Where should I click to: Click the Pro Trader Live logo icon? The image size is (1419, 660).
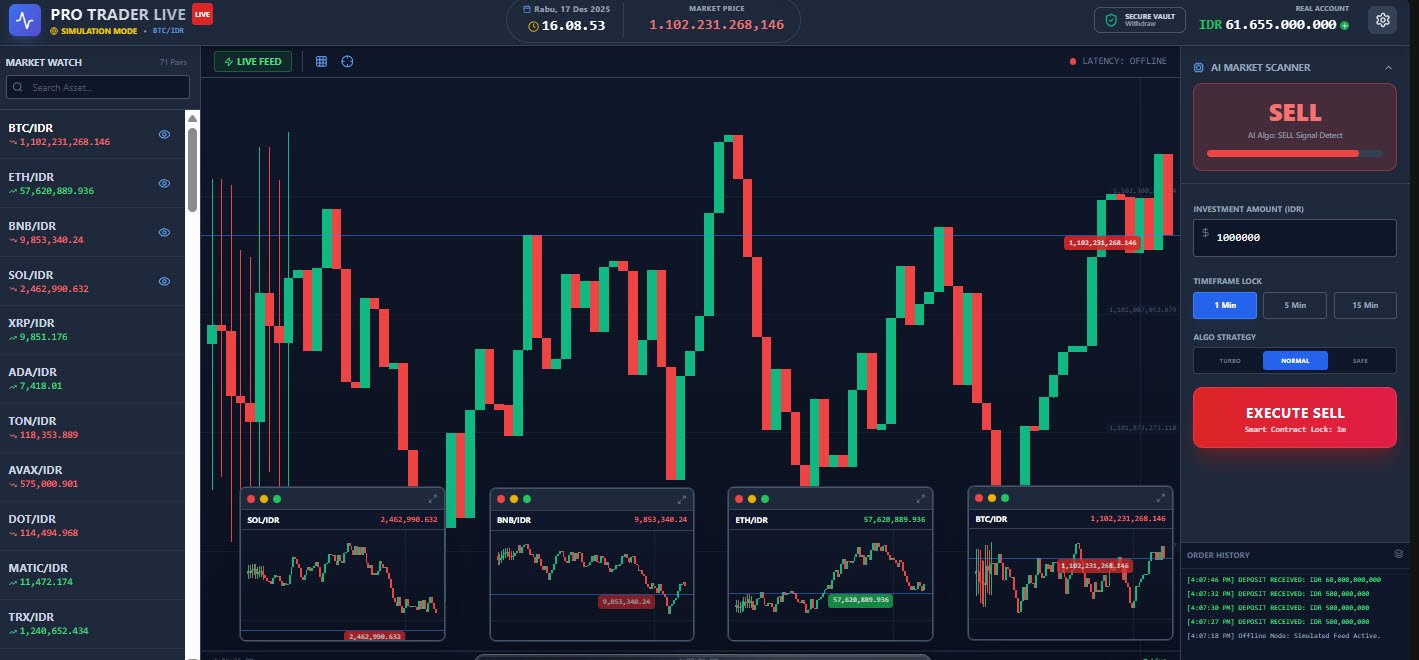25,19
